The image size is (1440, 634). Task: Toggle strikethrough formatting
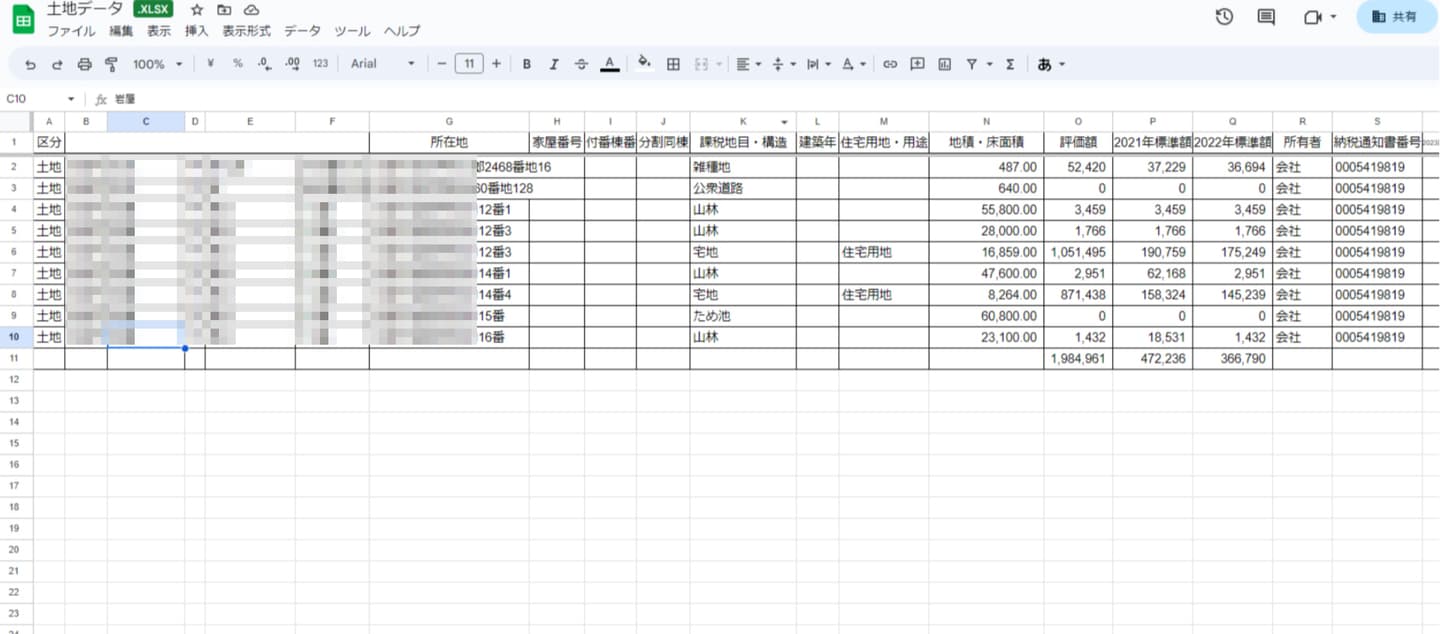tap(581, 64)
